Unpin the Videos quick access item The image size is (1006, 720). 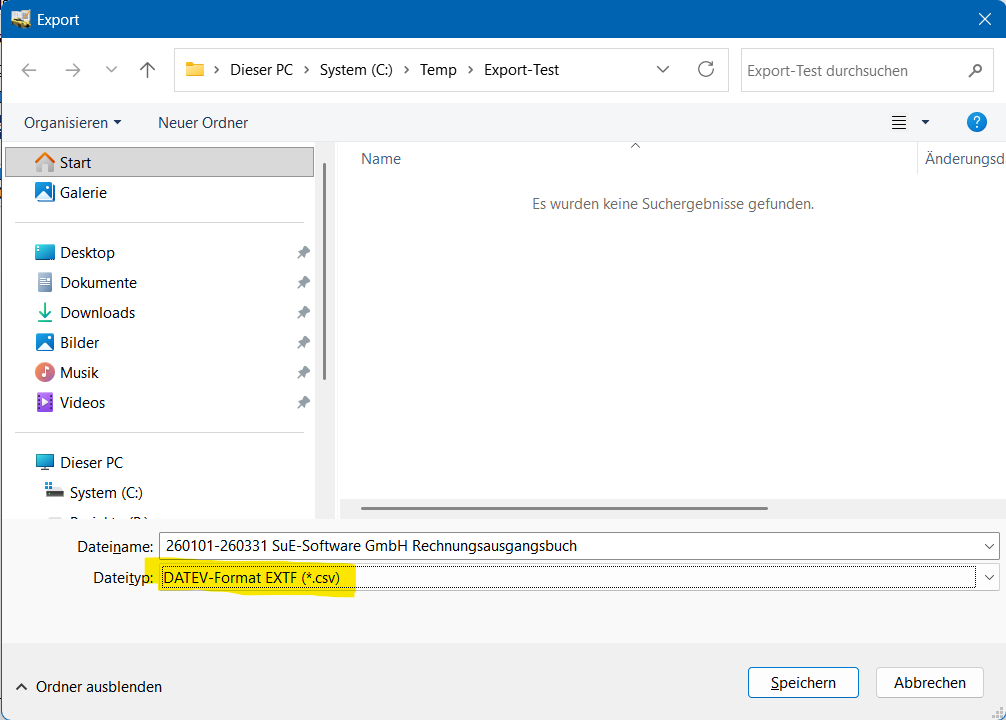[x=303, y=403]
